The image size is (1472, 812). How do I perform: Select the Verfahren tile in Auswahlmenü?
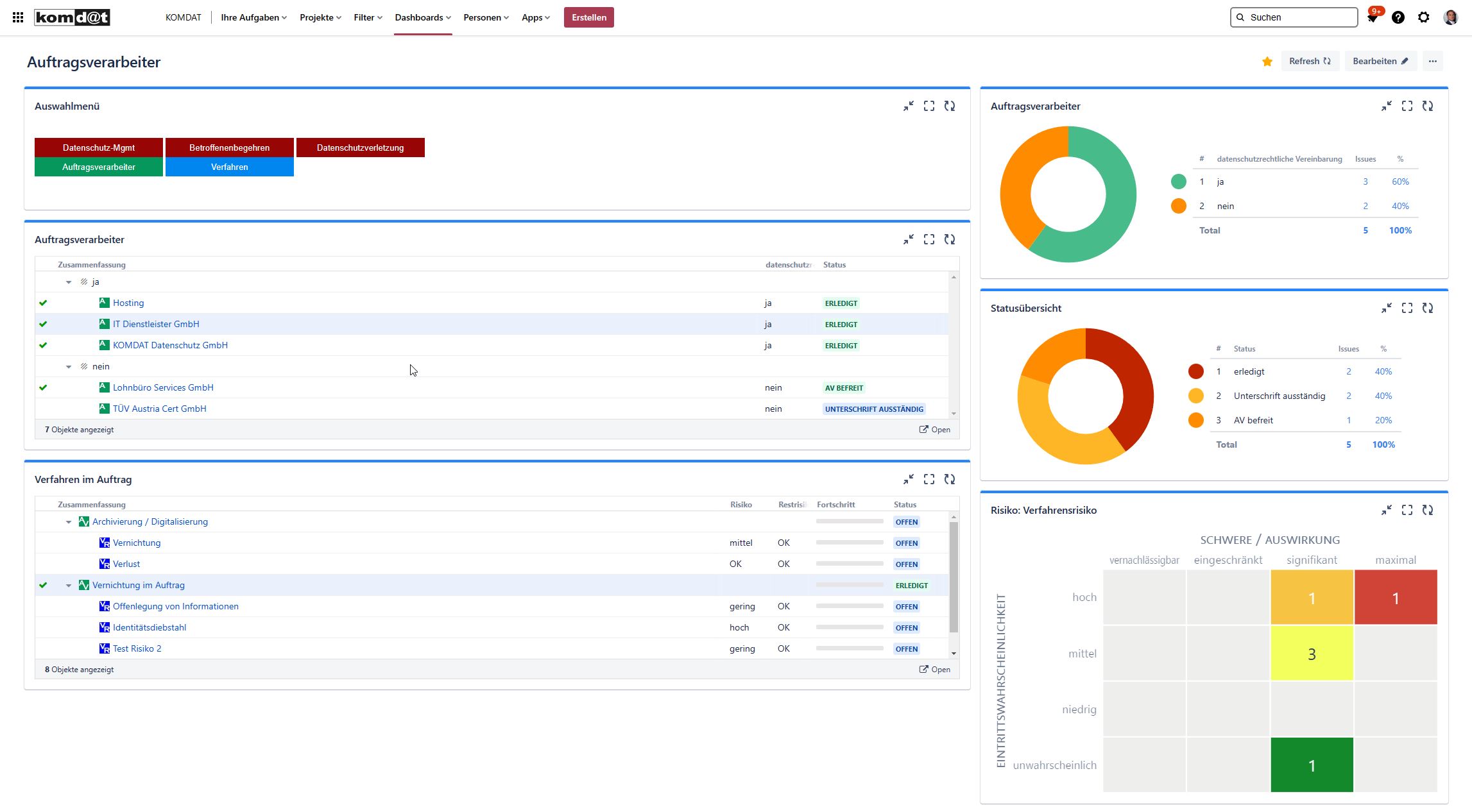click(x=229, y=167)
